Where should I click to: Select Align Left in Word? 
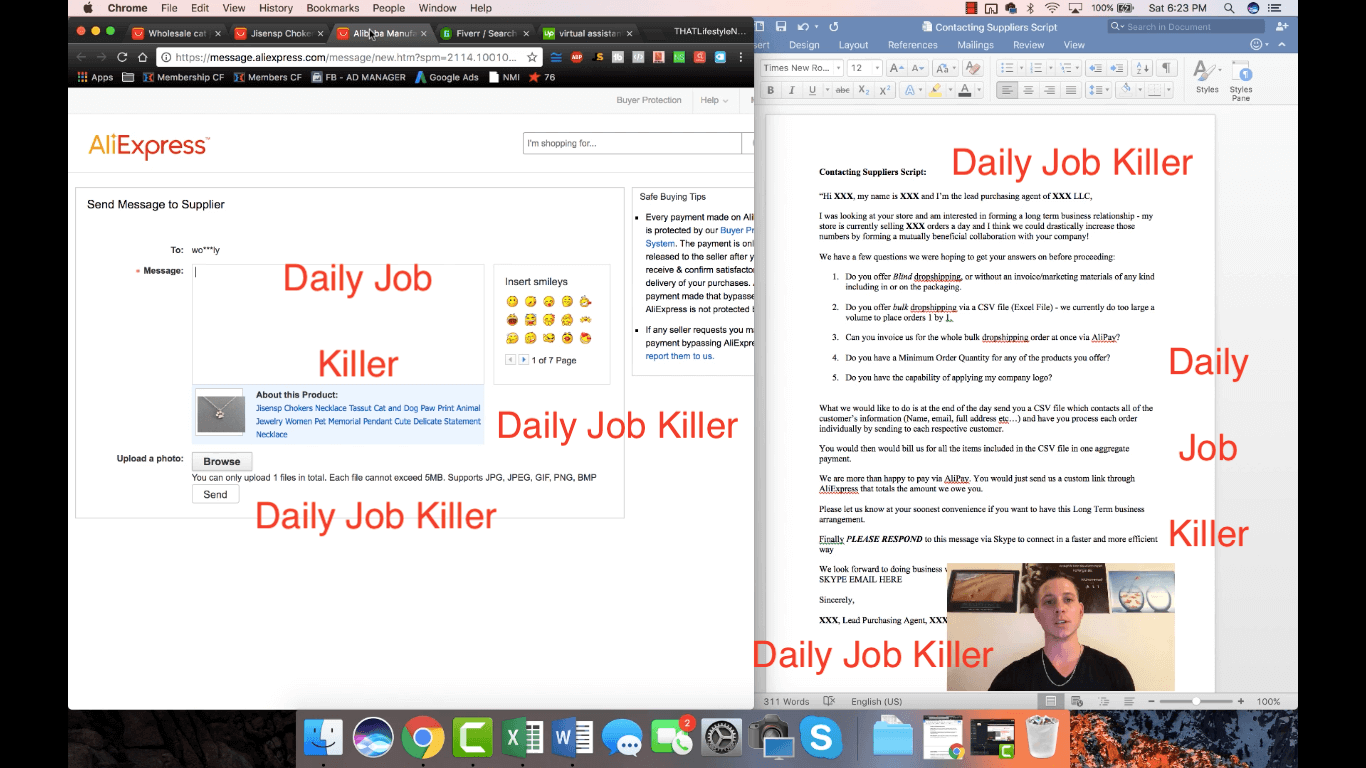point(1006,90)
